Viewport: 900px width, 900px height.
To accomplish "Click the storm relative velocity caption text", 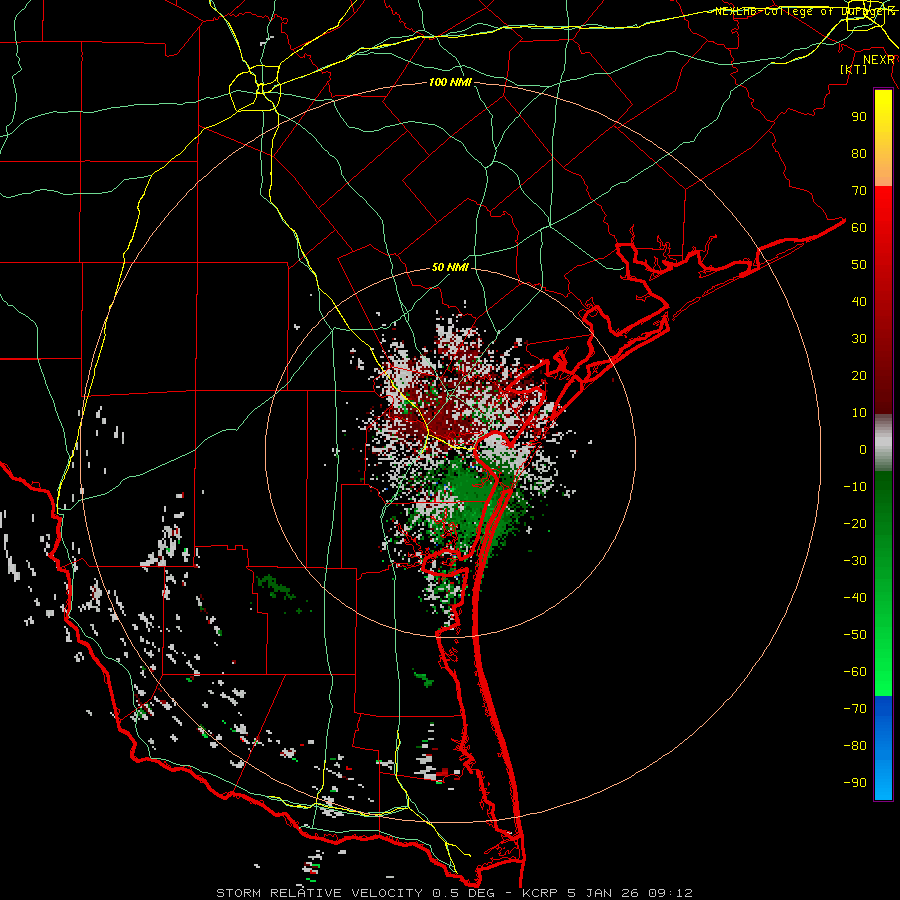I will 454,893.
